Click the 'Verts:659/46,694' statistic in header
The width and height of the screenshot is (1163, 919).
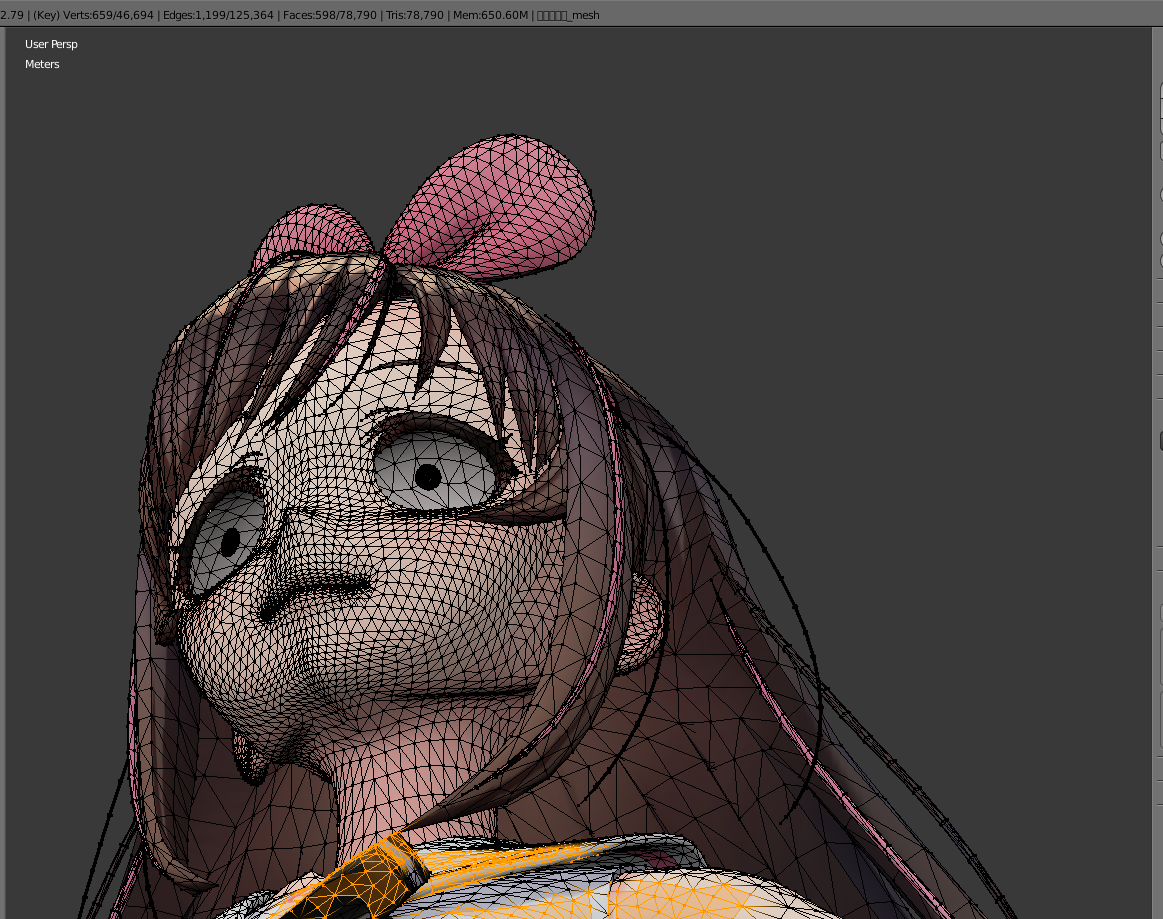click(x=108, y=15)
